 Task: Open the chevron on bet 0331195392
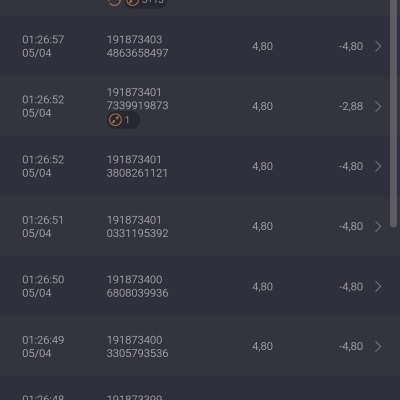tap(378, 226)
